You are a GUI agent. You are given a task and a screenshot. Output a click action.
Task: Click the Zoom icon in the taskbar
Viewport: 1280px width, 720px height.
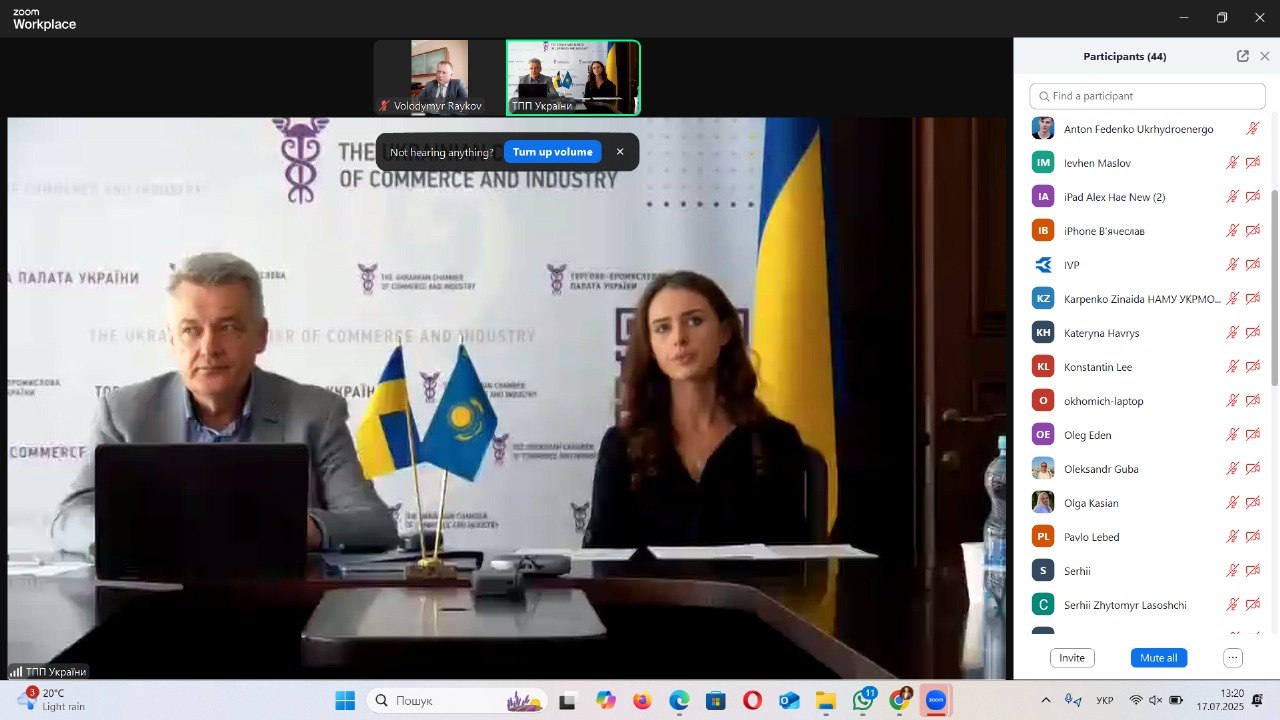point(937,701)
